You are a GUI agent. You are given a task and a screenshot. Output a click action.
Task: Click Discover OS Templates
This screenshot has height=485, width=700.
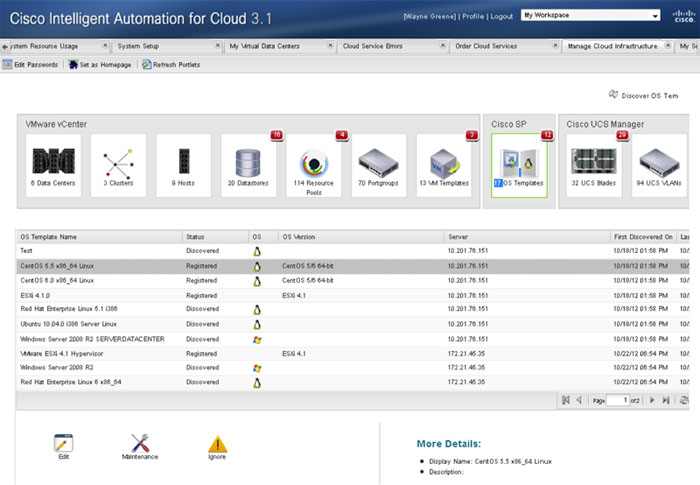[644, 95]
